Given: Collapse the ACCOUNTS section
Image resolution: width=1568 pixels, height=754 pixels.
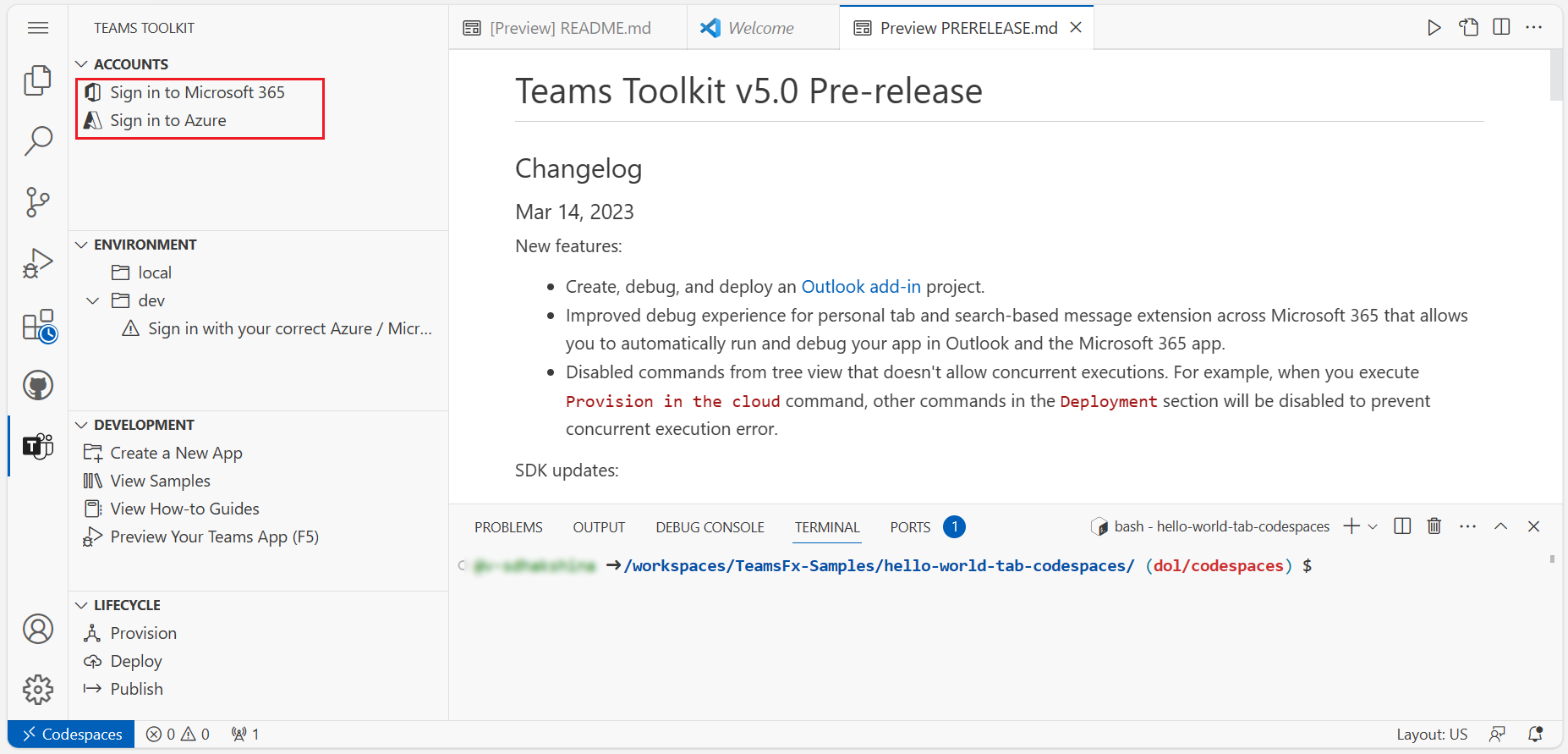Looking at the screenshot, I should click(x=82, y=64).
